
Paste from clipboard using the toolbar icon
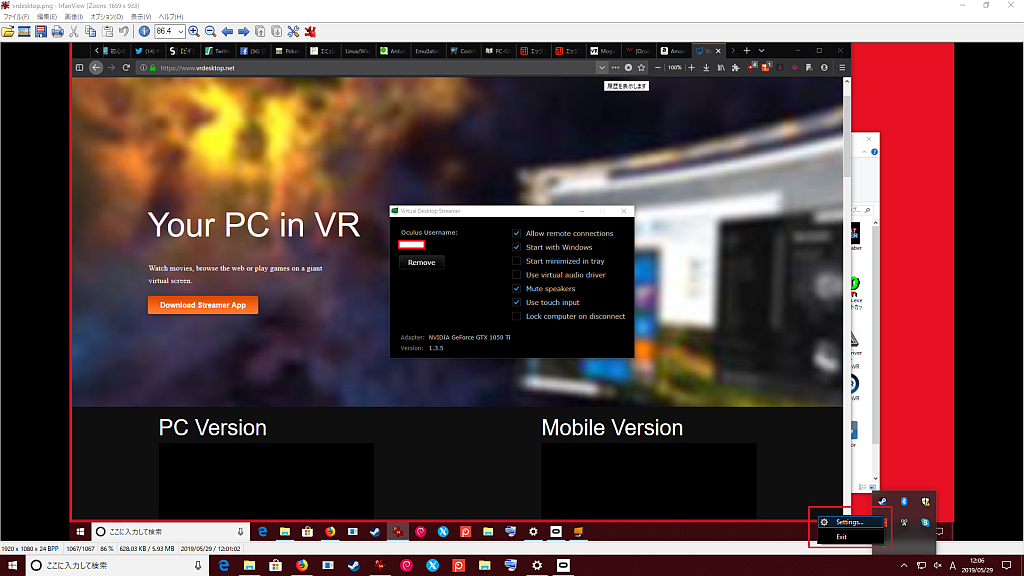[x=108, y=31]
